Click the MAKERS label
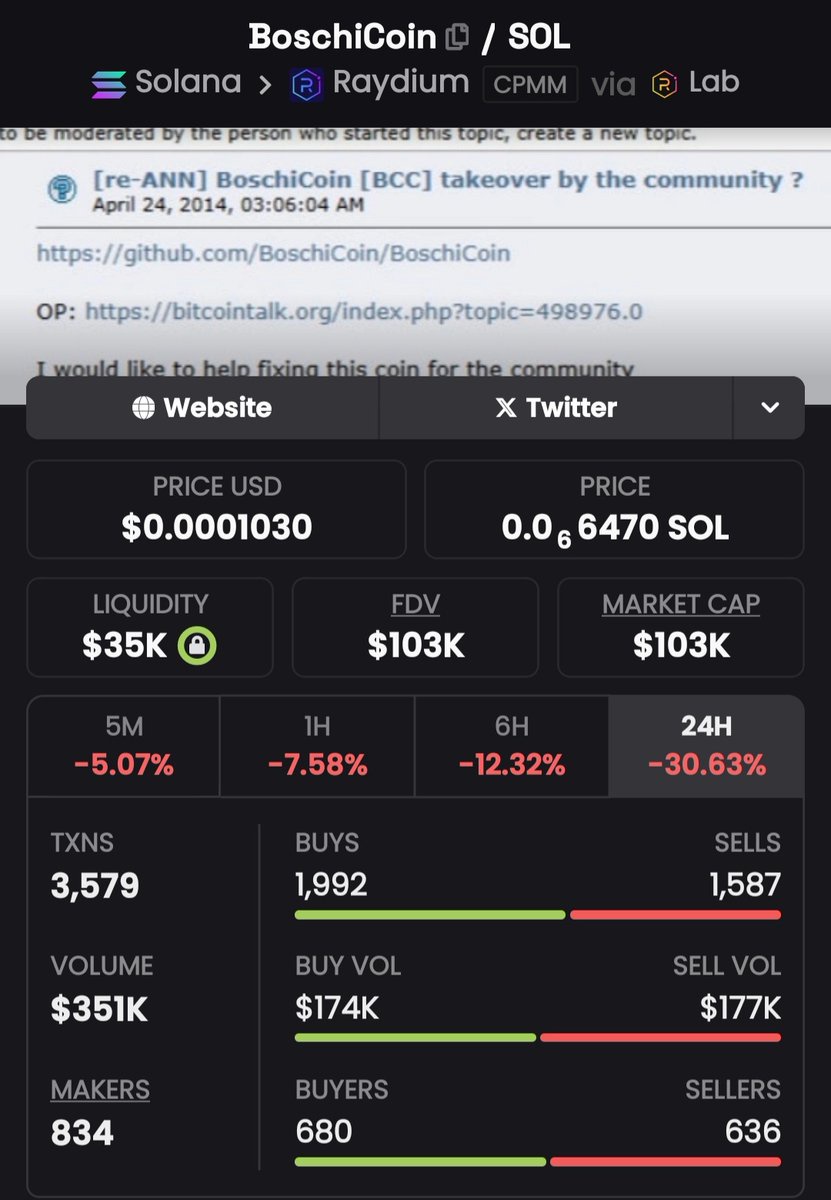Viewport: 831px width, 1200px height. [x=100, y=1089]
